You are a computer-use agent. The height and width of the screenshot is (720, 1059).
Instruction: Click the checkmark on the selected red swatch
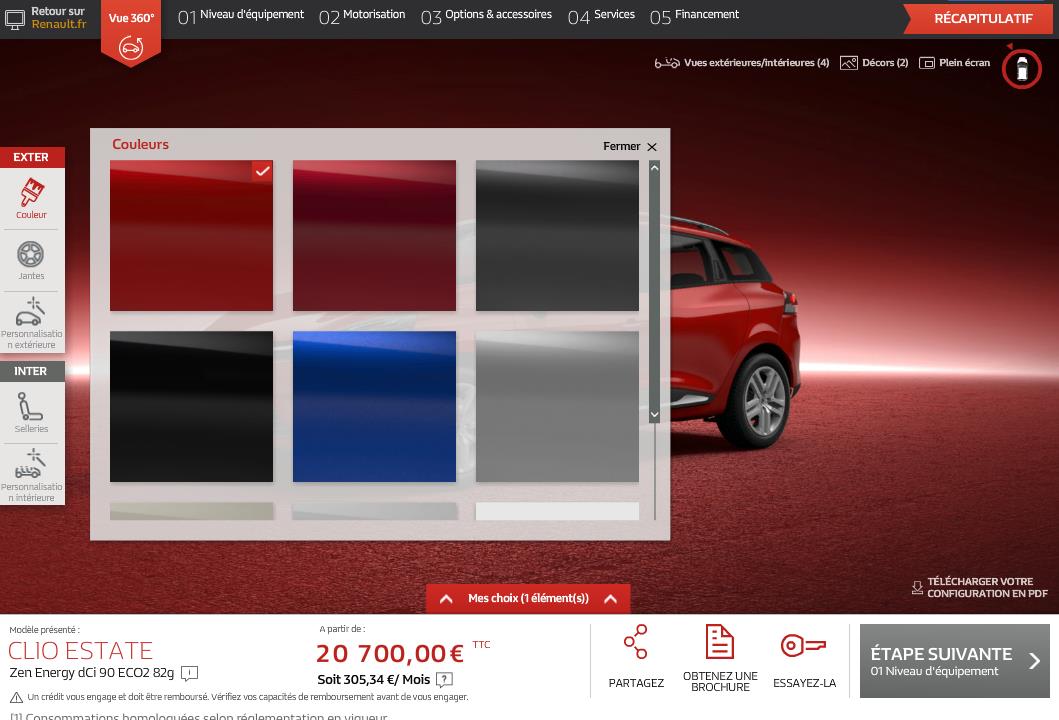tap(263, 171)
